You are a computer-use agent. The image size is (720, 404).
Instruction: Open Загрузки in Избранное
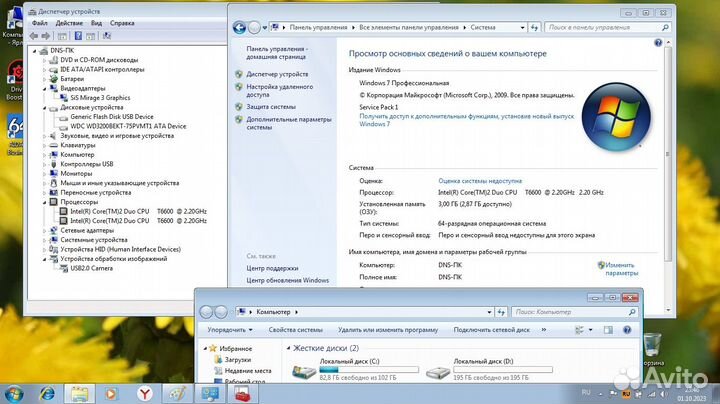[237, 359]
